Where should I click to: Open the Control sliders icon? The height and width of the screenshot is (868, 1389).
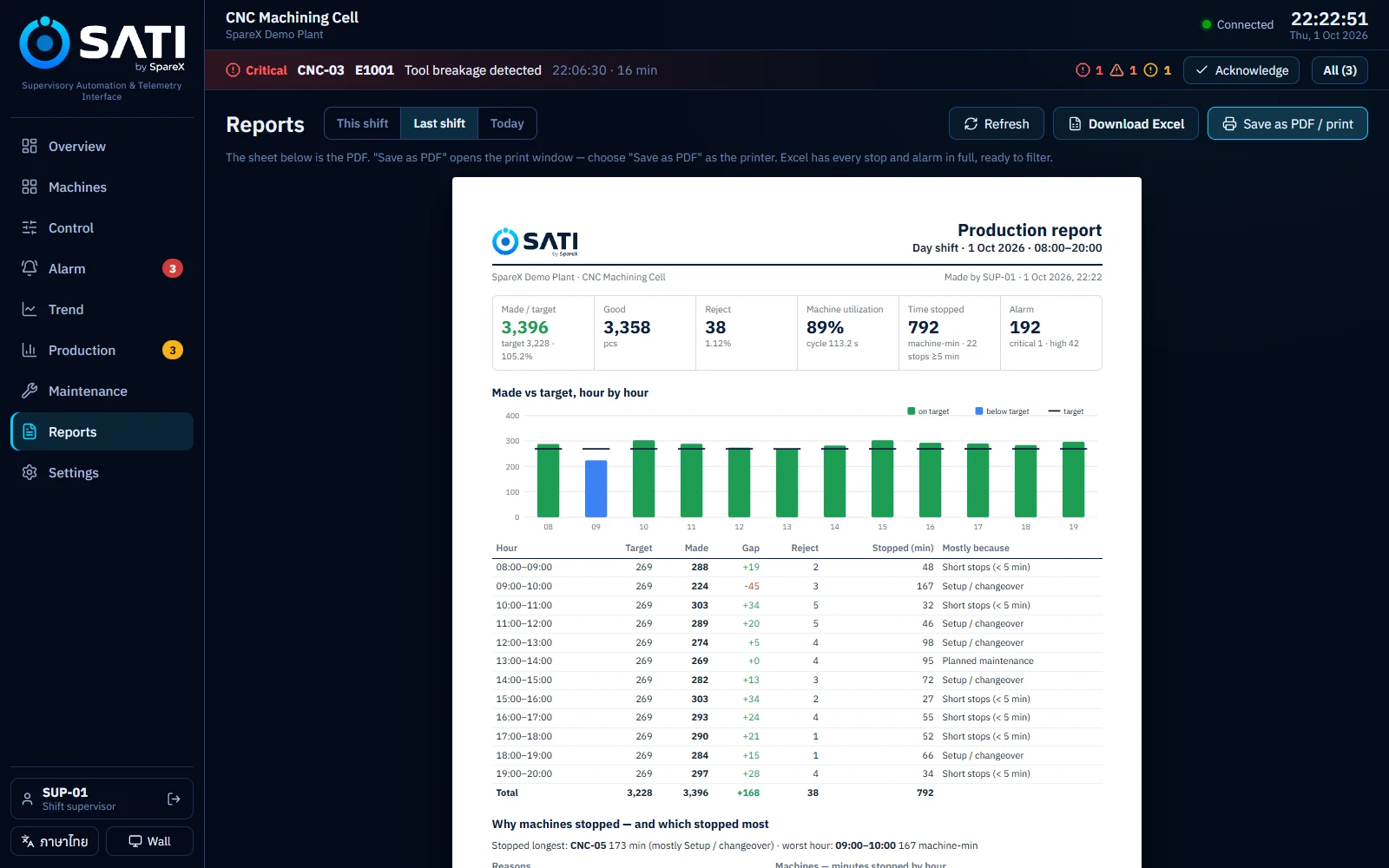click(30, 227)
